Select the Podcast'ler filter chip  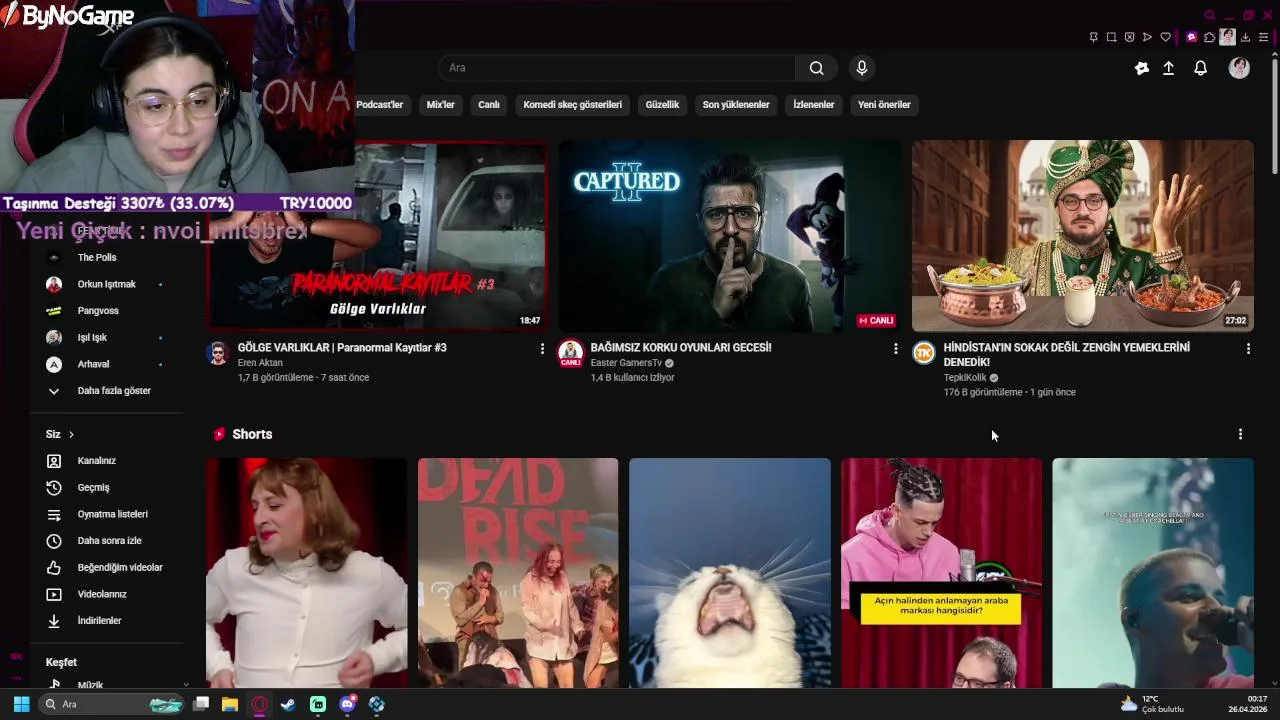(x=379, y=104)
